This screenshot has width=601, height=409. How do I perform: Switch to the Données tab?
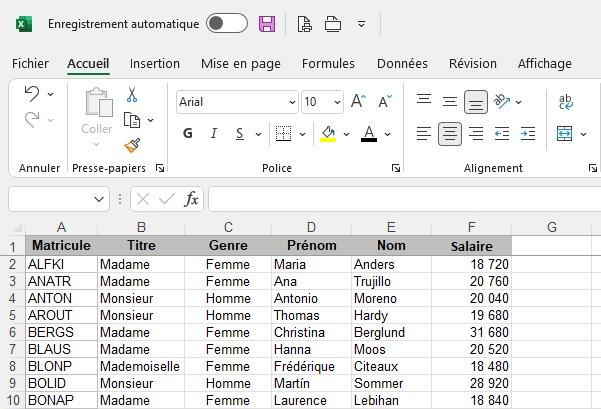[x=402, y=63]
